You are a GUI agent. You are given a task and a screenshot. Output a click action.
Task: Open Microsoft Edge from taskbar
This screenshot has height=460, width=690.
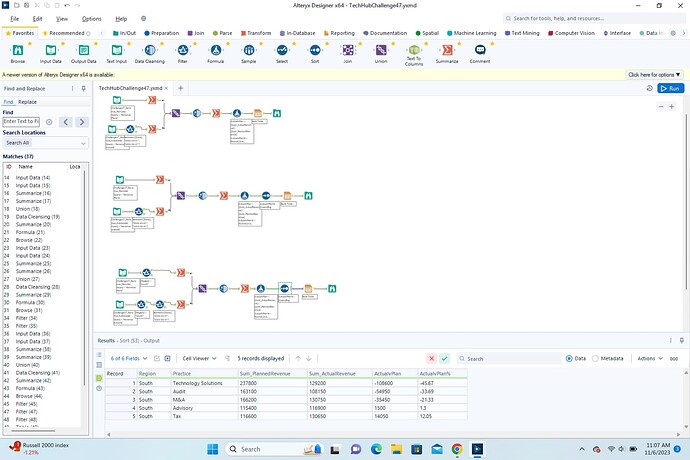[x=376, y=449]
